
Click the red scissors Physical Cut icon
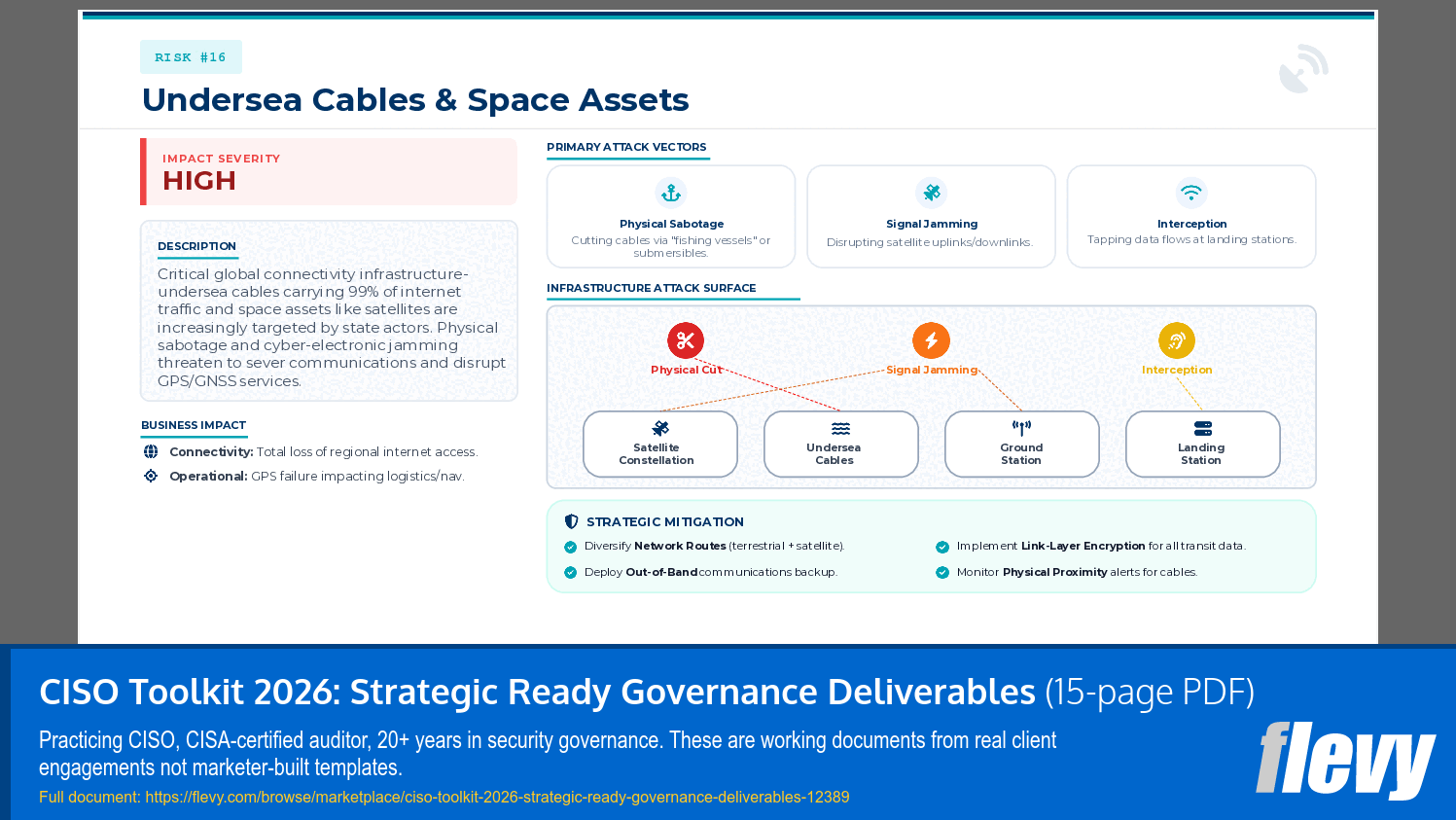coord(686,340)
